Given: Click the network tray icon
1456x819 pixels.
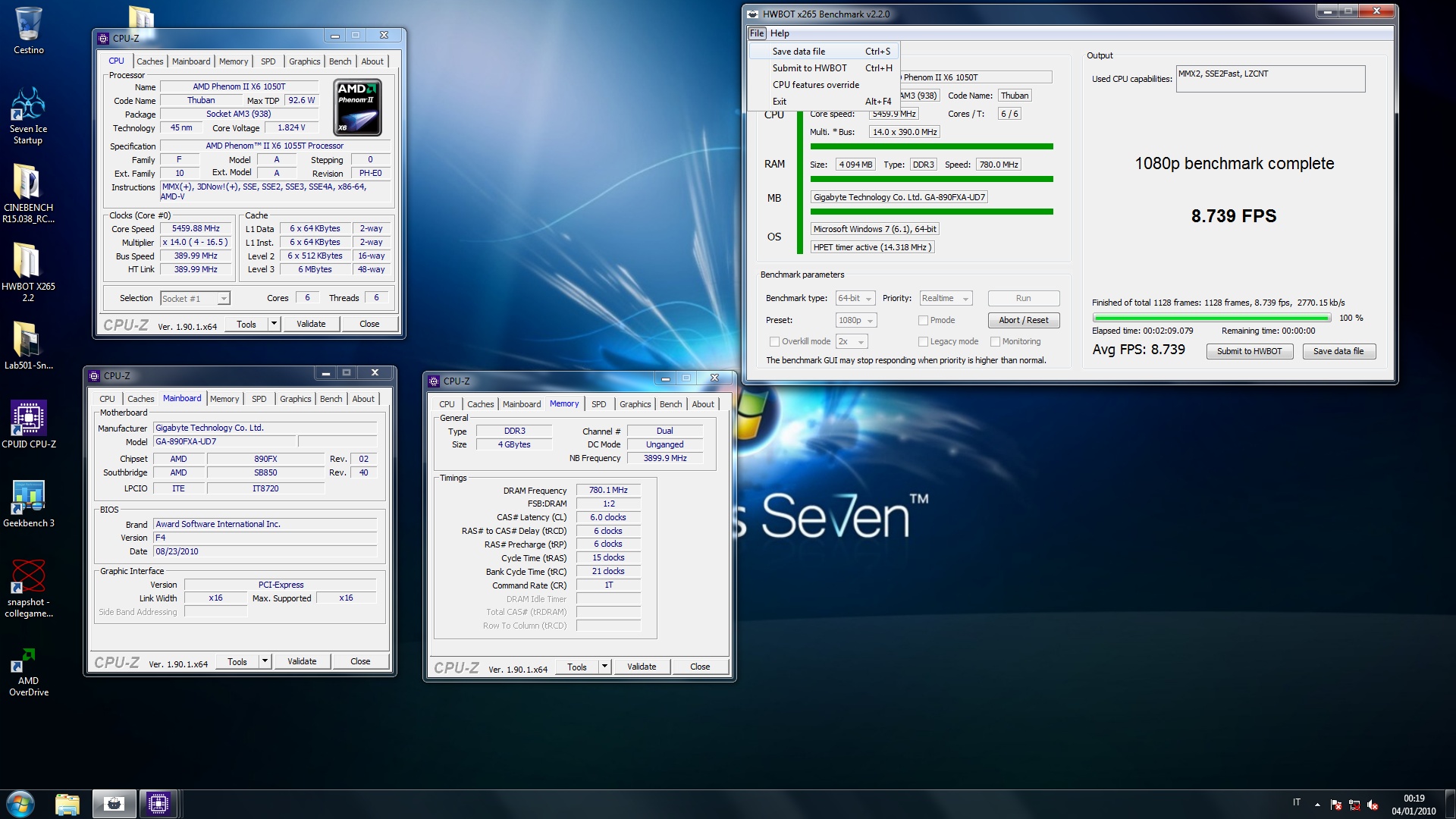Looking at the screenshot, I should [1354, 805].
